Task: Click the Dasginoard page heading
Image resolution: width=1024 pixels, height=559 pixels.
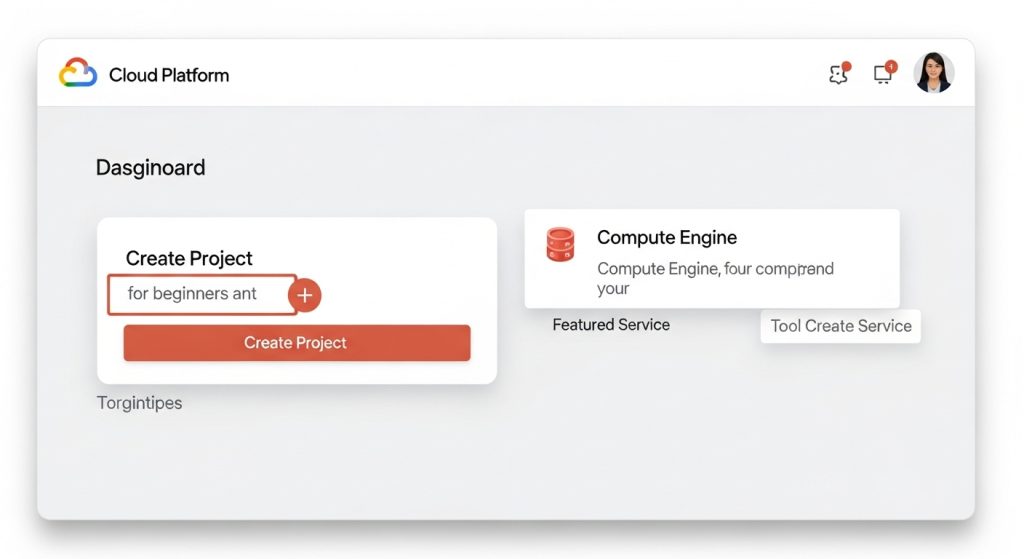Action: click(150, 167)
